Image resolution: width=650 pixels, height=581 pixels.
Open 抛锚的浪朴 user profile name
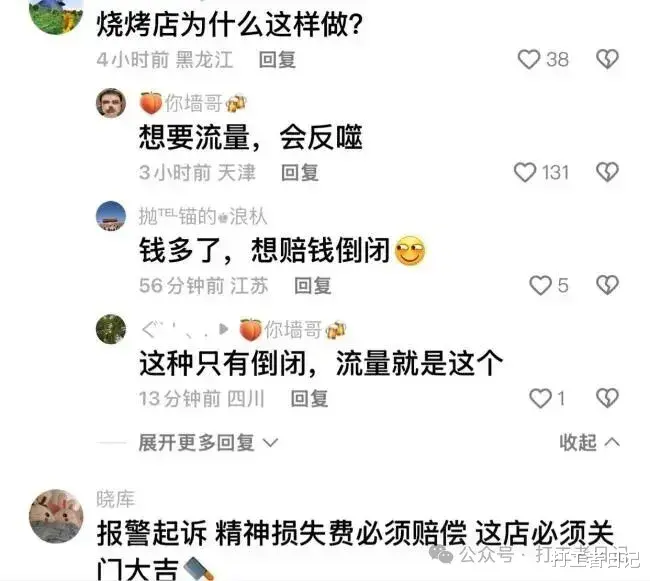203,216
